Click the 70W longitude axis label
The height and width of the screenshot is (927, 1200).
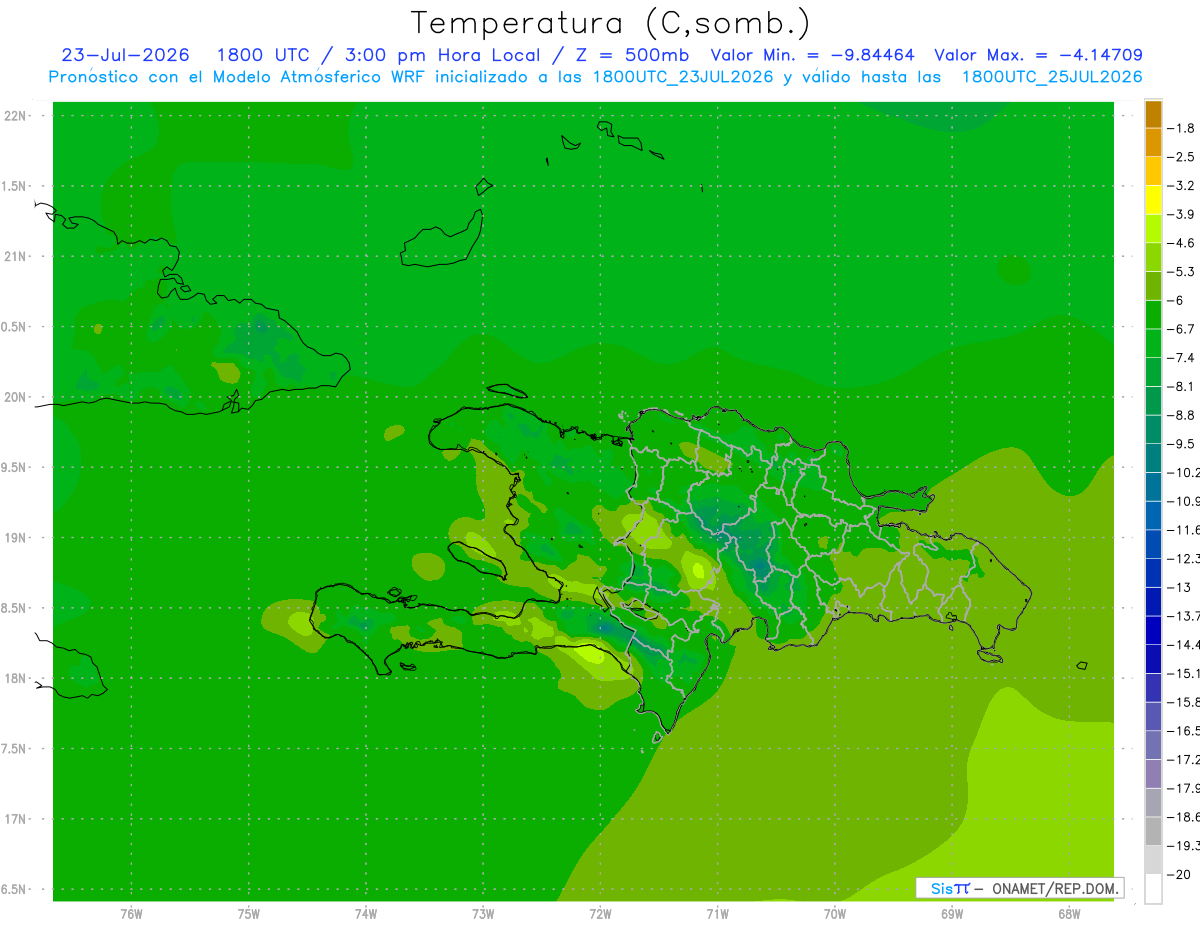[x=835, y=913]
